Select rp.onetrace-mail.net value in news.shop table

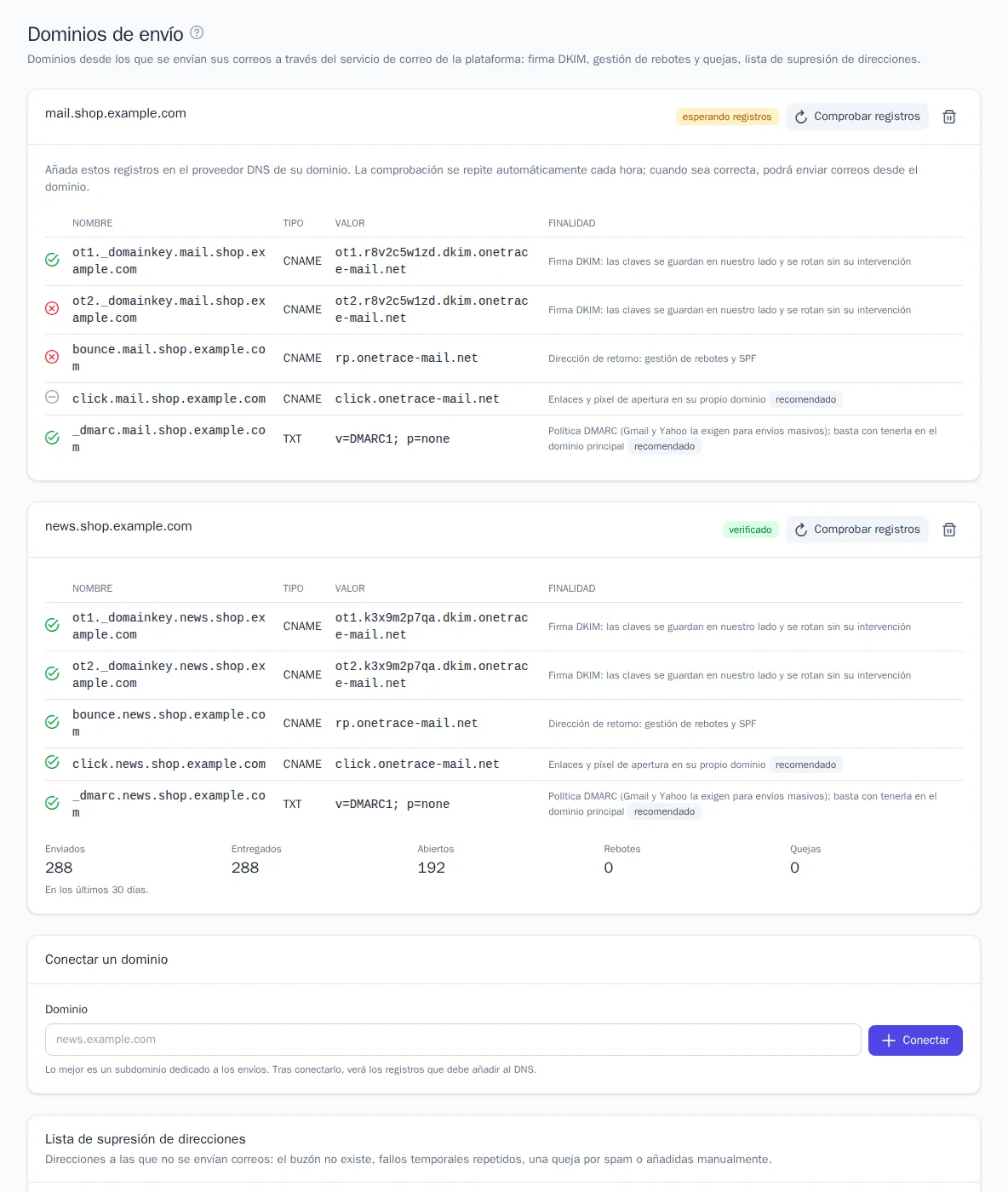click(406, 723)
